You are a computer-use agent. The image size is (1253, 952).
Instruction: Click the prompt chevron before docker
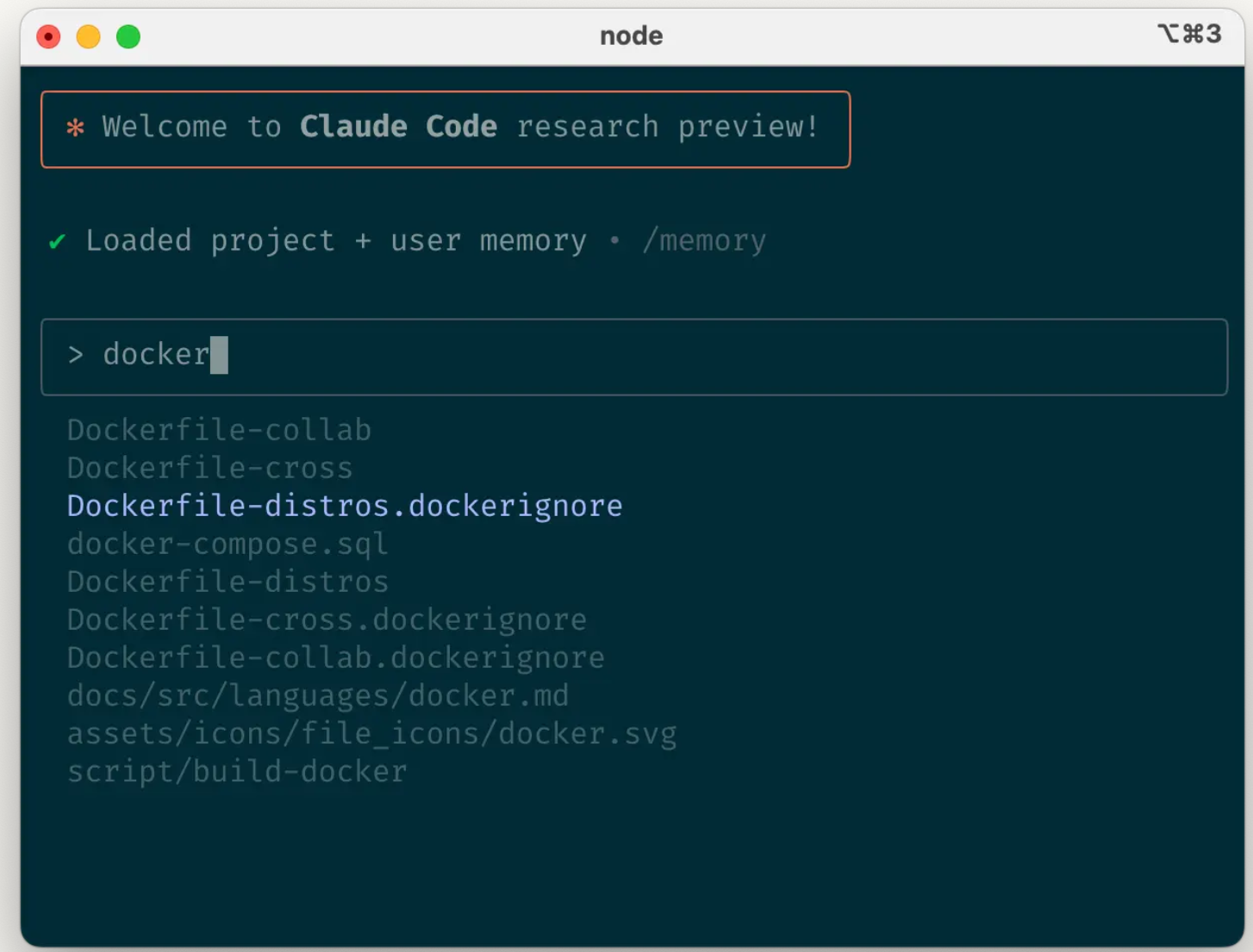(76, 355)
